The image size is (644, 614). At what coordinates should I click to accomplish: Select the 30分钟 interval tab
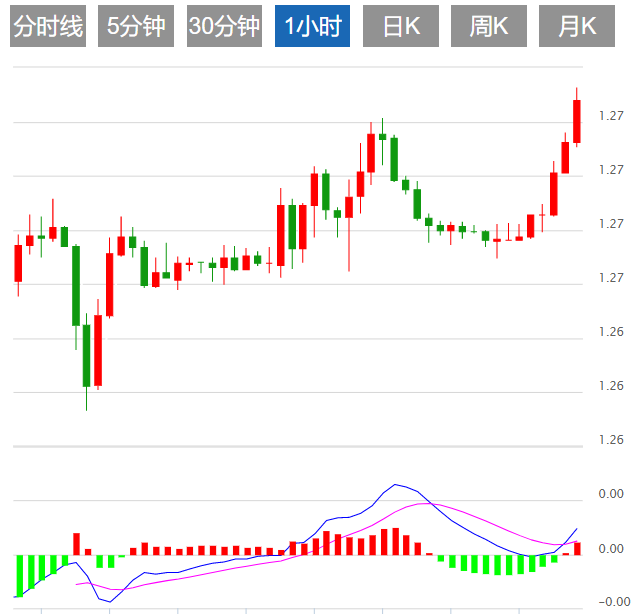224,26
